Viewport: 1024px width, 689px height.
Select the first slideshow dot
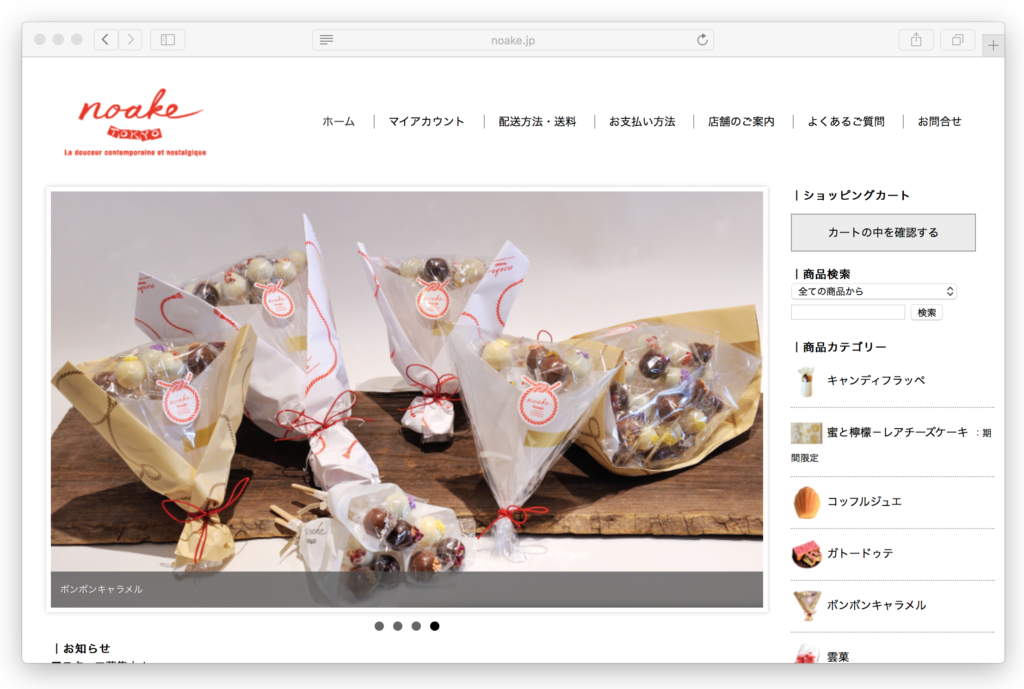(x=379, y=626)
